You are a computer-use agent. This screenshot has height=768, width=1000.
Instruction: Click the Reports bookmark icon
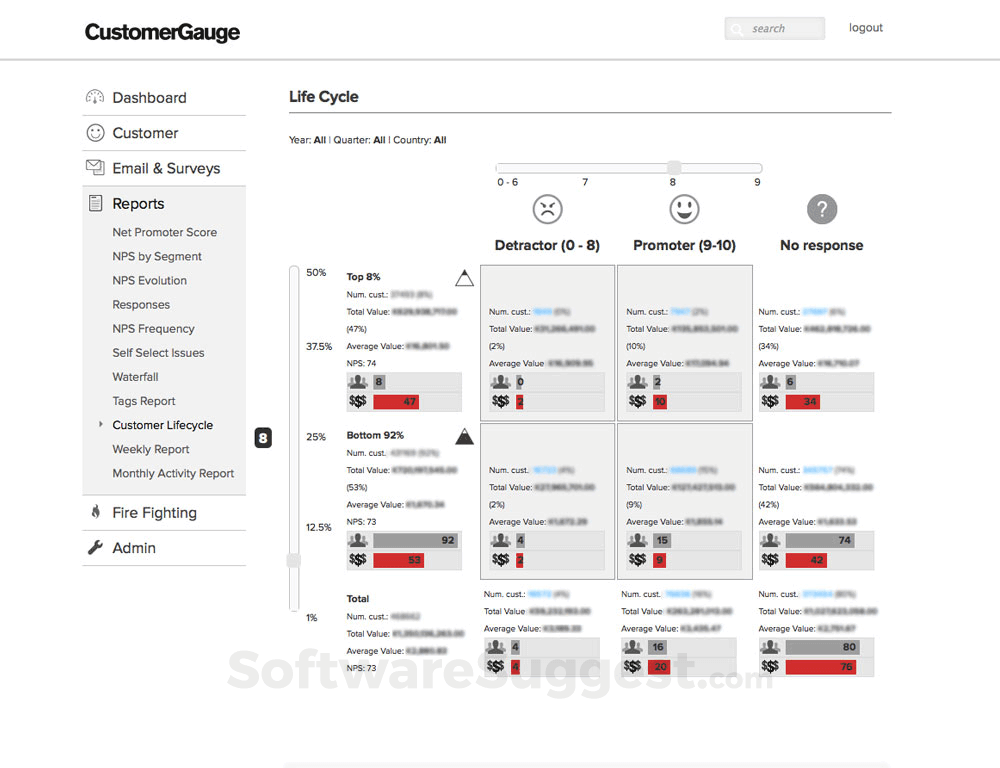[97, 203]
